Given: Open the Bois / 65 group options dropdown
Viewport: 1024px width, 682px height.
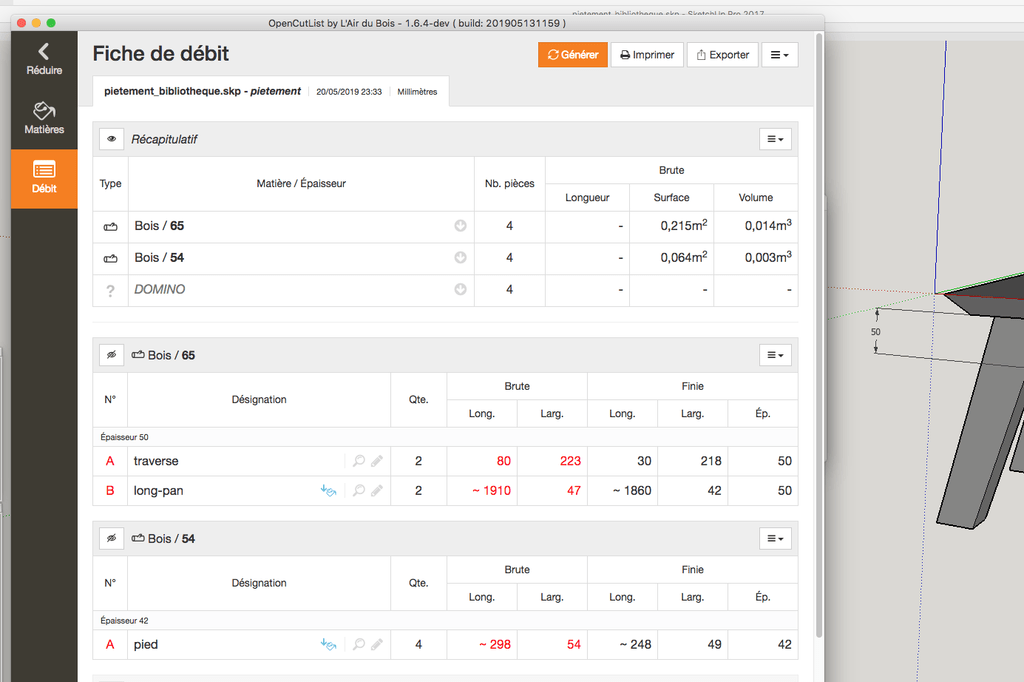Looking at the screenshot, I should point(775,355).
